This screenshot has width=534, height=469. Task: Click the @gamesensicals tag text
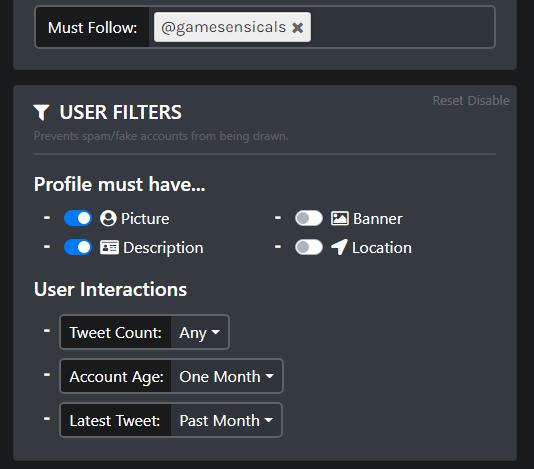coord(223,27)
